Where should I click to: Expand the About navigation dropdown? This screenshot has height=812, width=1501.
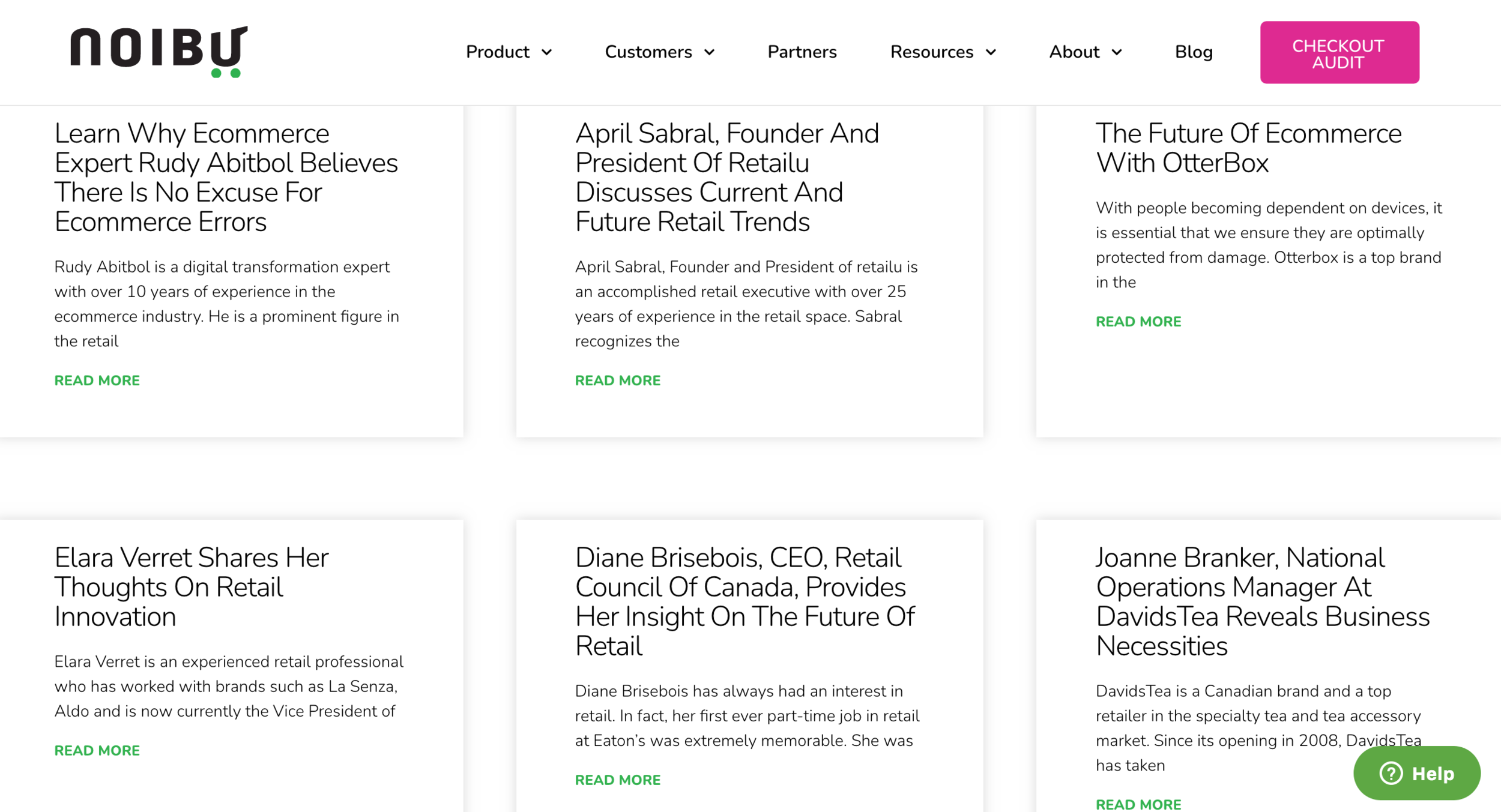[1085, 52]
